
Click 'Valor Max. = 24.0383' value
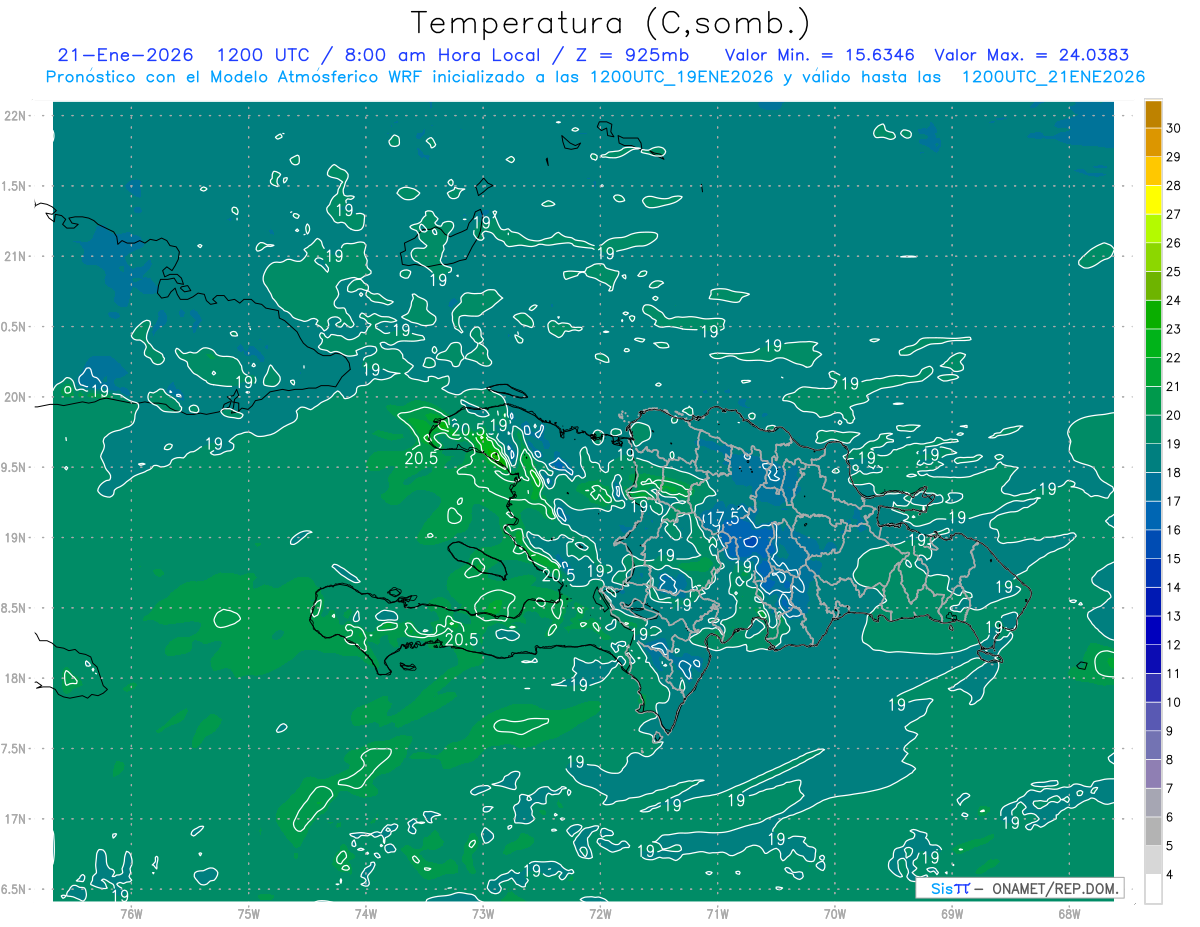pos(1032,56)
